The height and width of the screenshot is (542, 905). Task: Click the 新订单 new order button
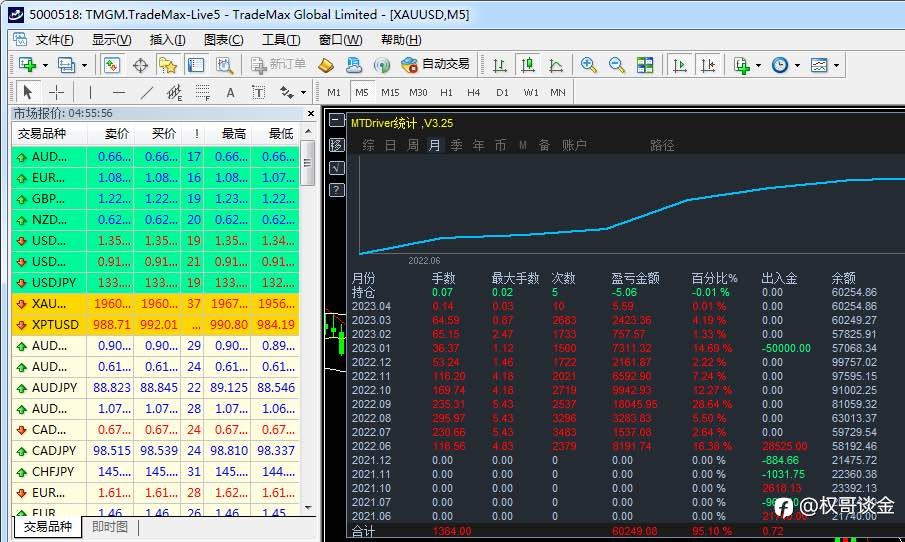pos(278,65)
